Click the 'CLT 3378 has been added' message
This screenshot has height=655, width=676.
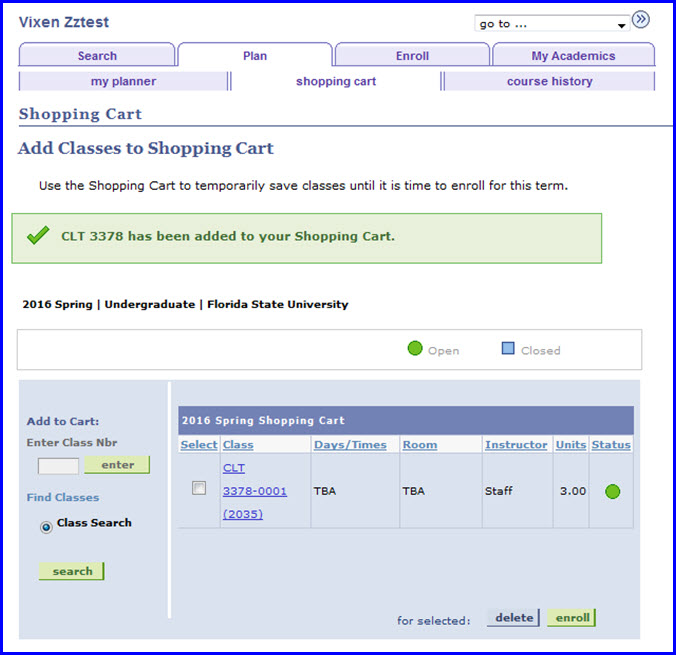228,236
